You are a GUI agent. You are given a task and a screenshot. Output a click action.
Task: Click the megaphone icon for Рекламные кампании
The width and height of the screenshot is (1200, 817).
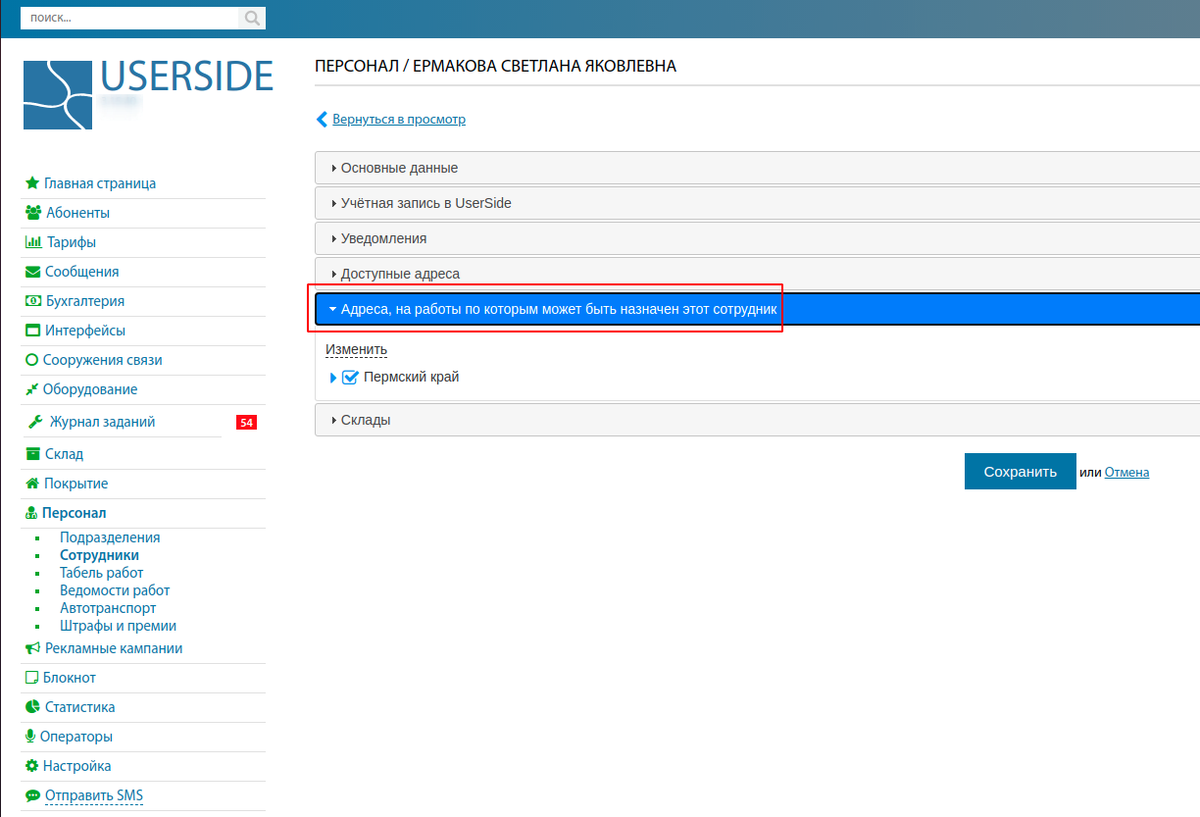(x=32, y=648)
